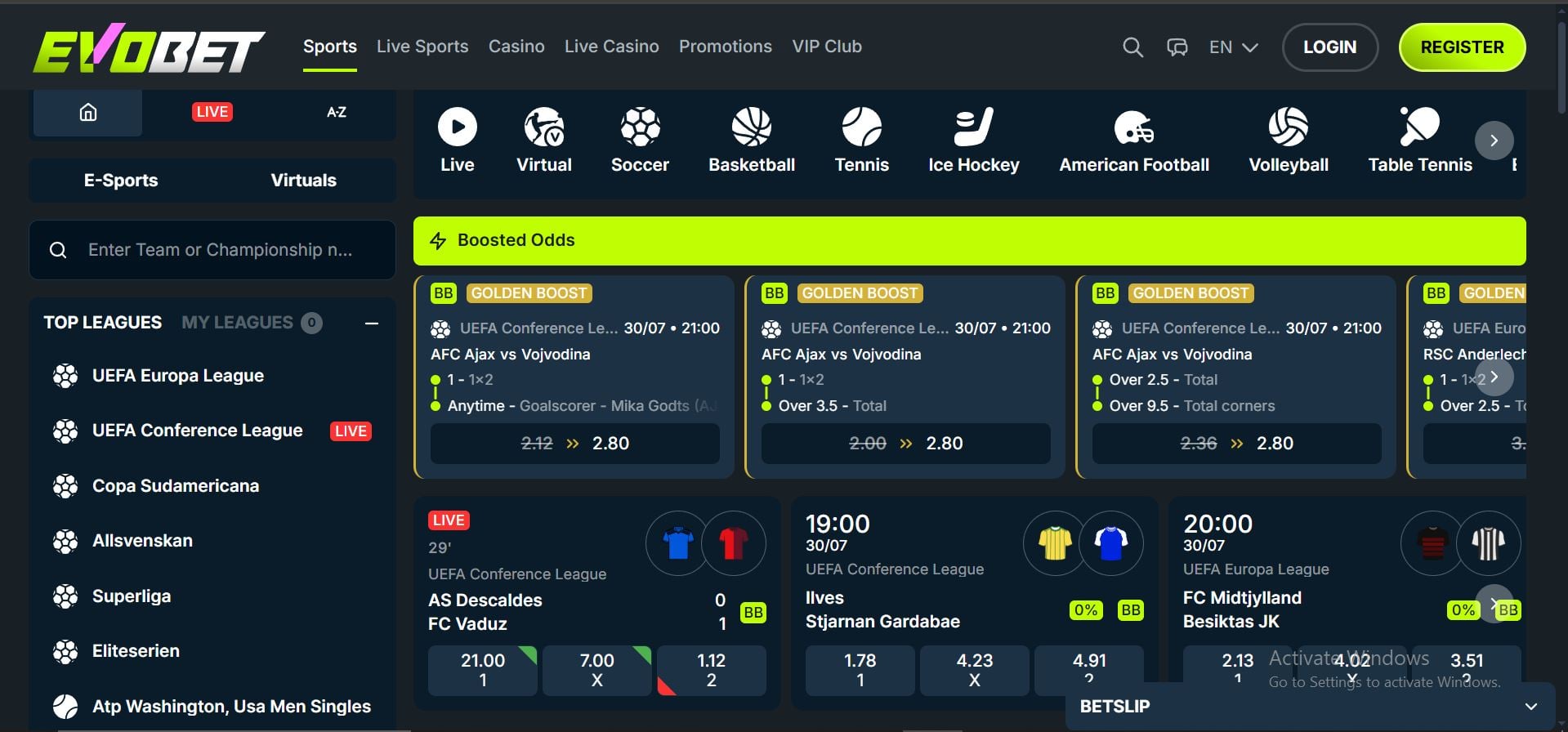The image size is (1568, 732).
Task: Advance boosted odds cards with right arrow
Action: click(x=1494, y=377)
